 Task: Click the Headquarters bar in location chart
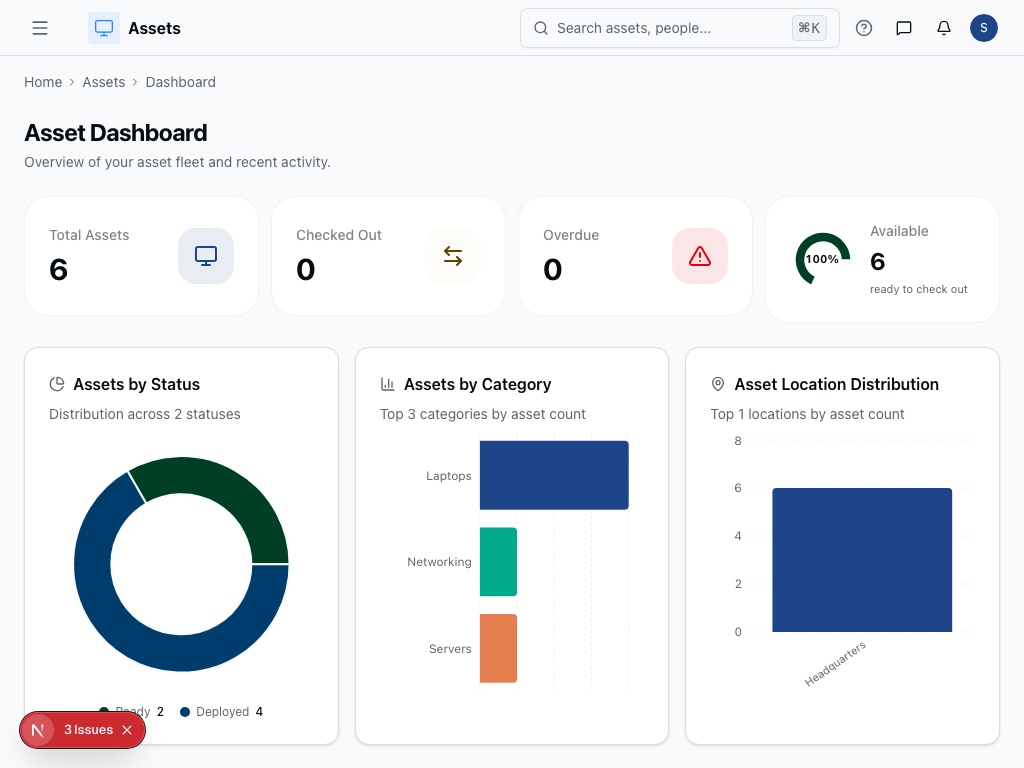[862, 560]
